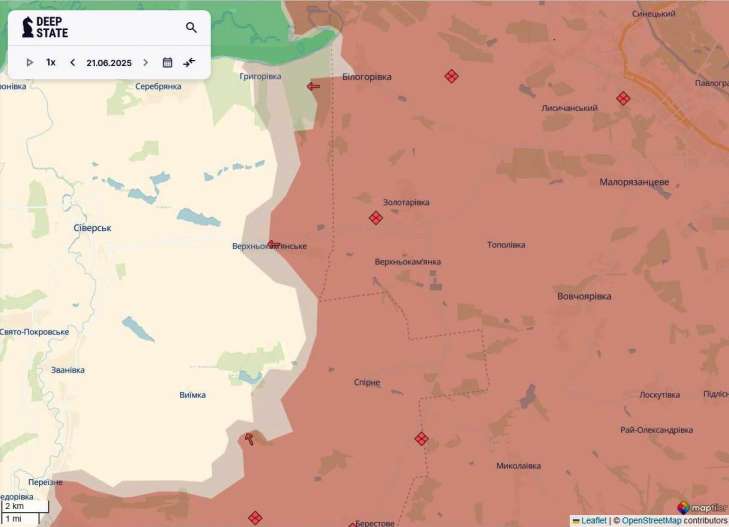Image resolution: width=729 pixels, height=527 pixels.
Task: Click the Сіверськ town label
Action: [92, 228]
